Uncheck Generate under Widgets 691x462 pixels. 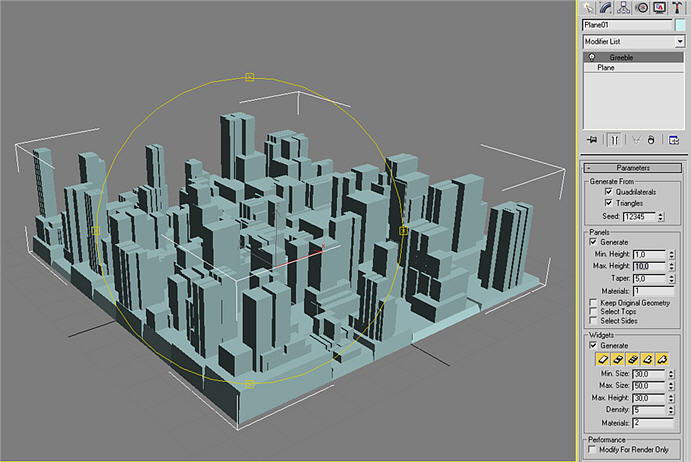[x=593, y=346]
